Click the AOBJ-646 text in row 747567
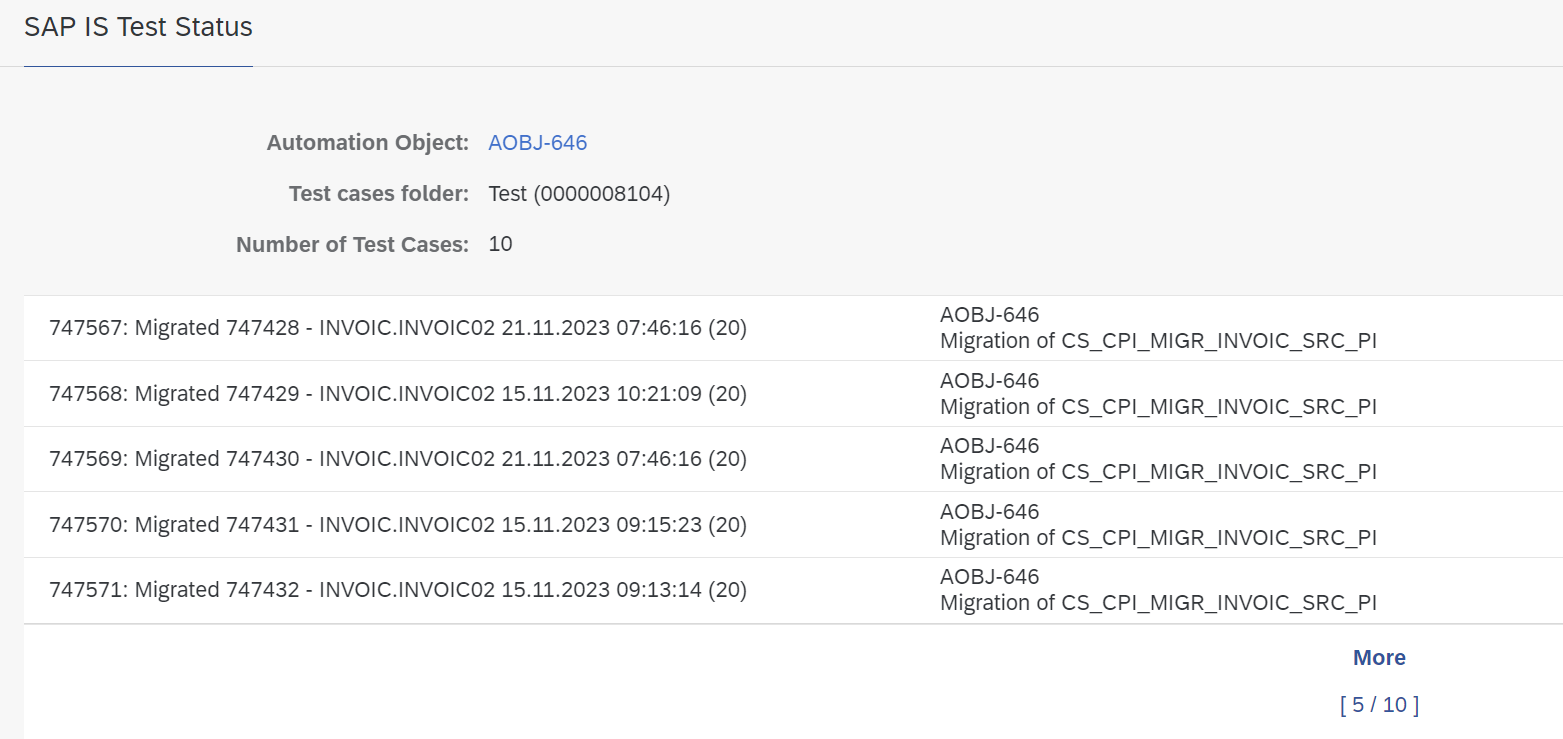 click(989, 315)
